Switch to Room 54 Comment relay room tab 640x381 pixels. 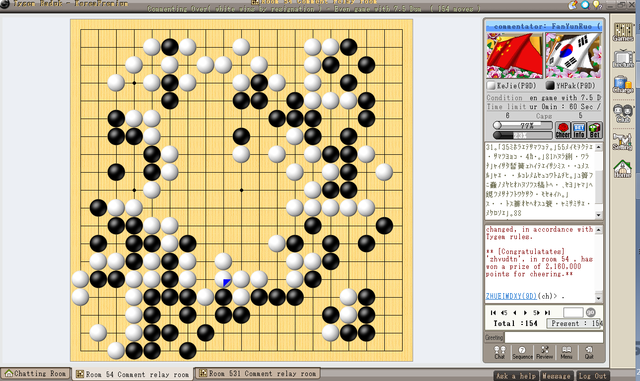coord(133,374)
